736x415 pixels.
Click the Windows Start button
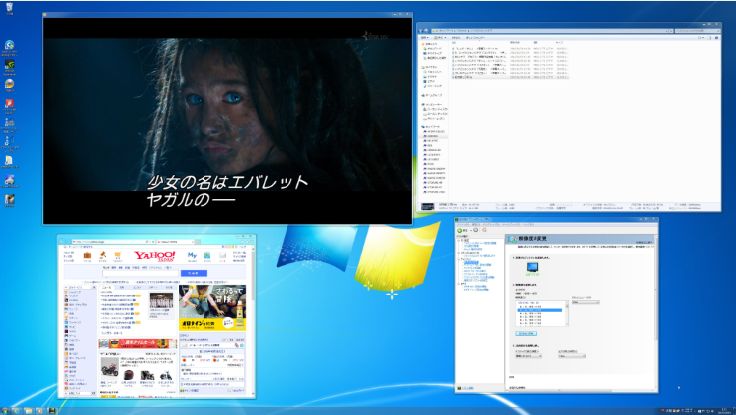6,411
